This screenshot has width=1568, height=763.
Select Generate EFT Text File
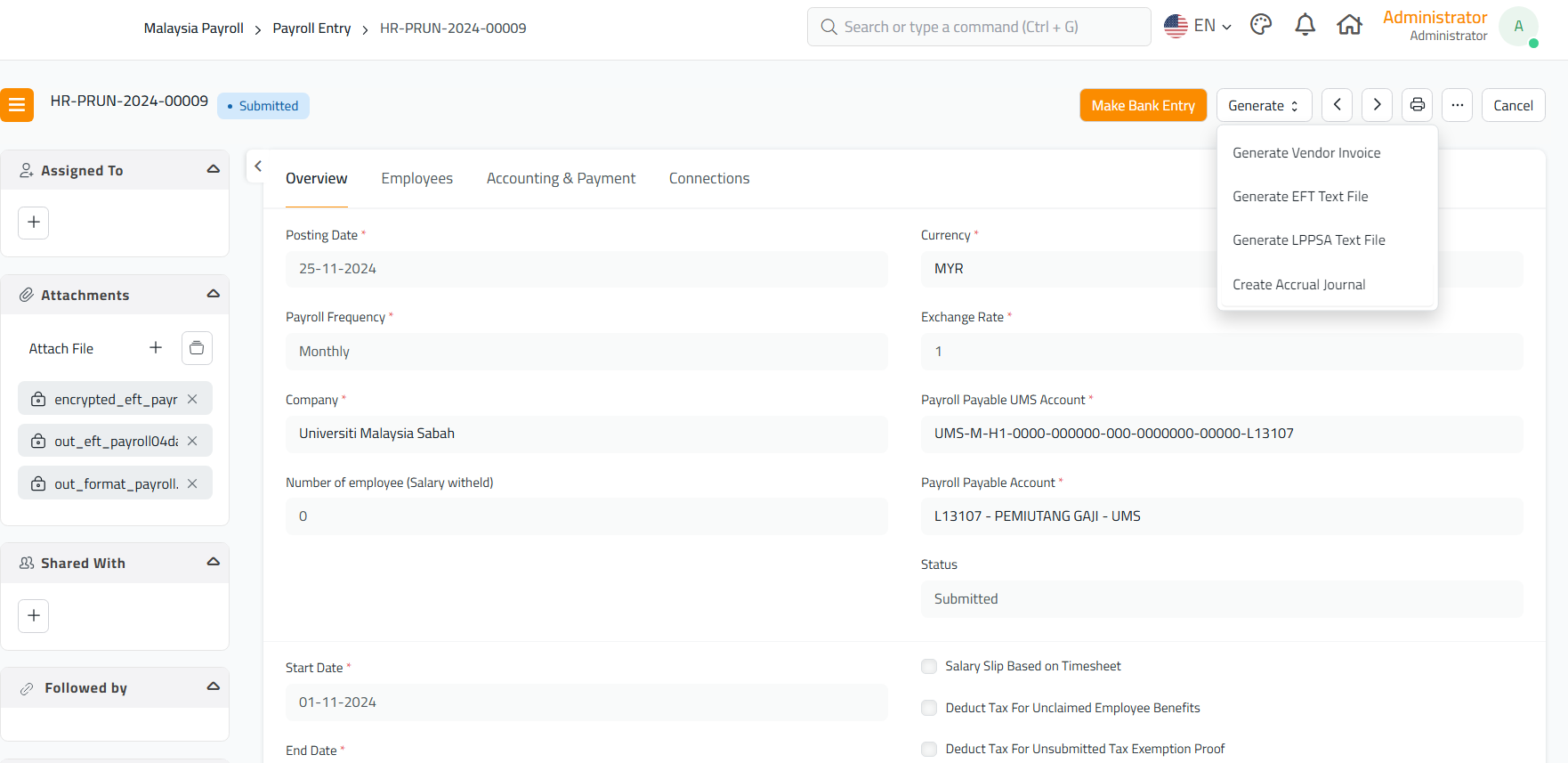(x=1299, y=197)
